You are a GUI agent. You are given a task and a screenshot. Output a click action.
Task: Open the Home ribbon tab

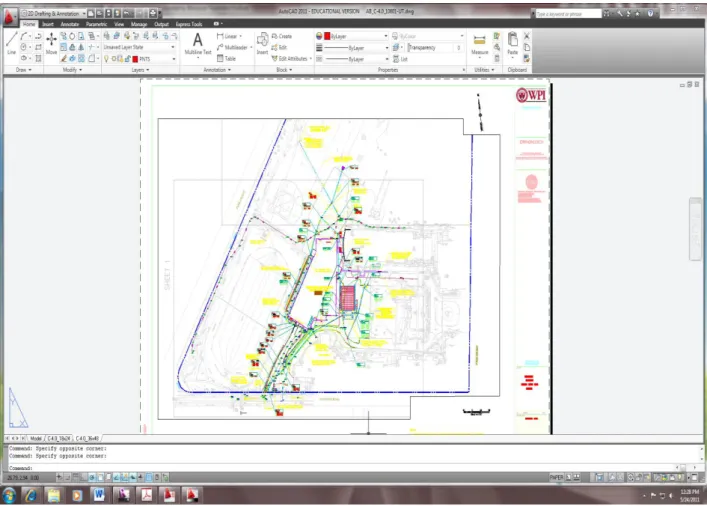(x=29, y=24)
